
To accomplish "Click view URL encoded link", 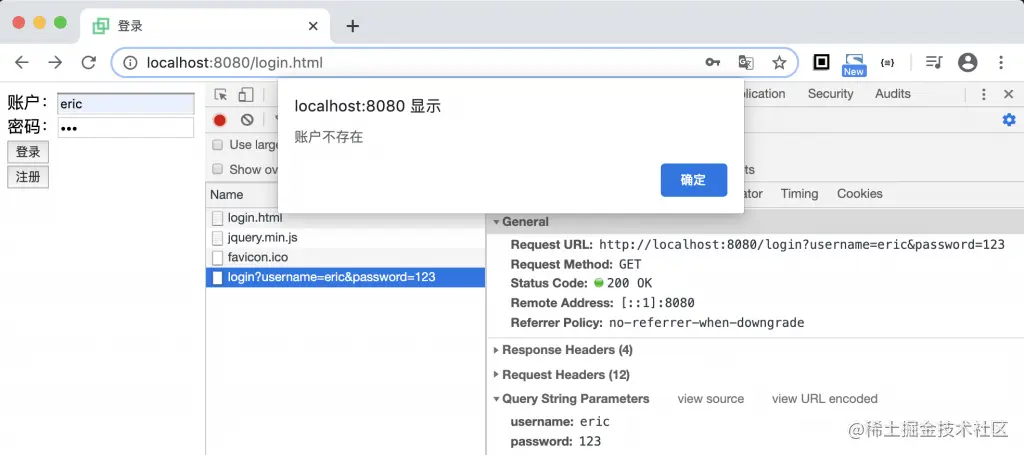I will click(x=824, y=399).
